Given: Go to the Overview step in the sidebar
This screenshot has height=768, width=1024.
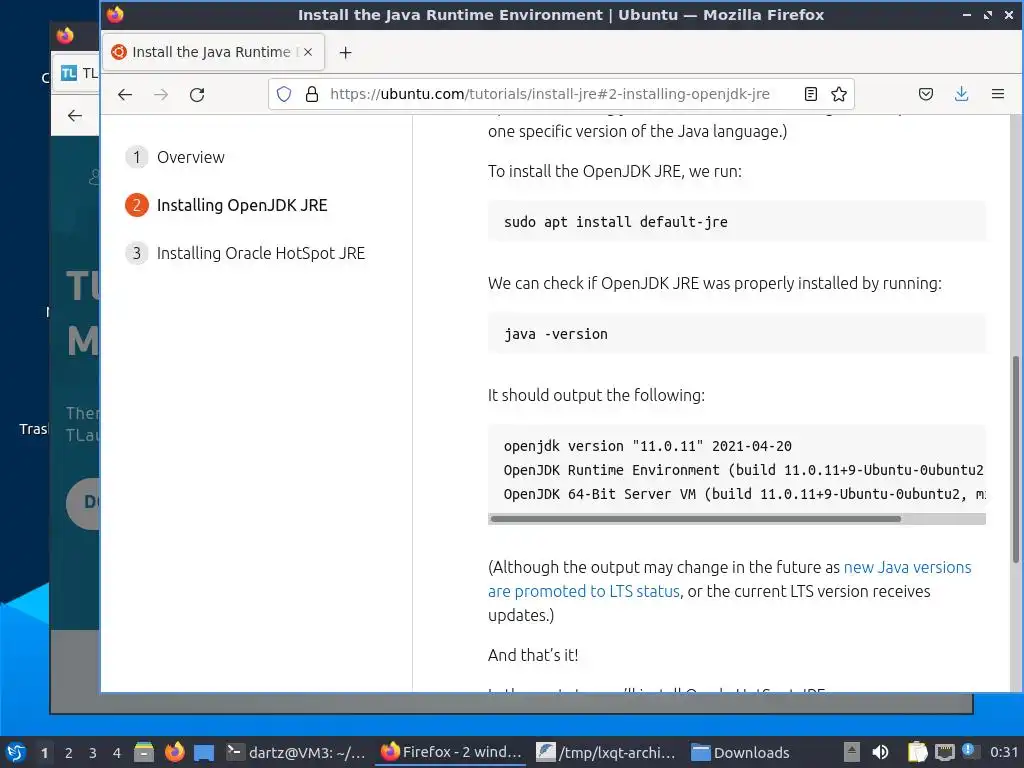Looking at the screenshot, I should (x=175, y=157).
